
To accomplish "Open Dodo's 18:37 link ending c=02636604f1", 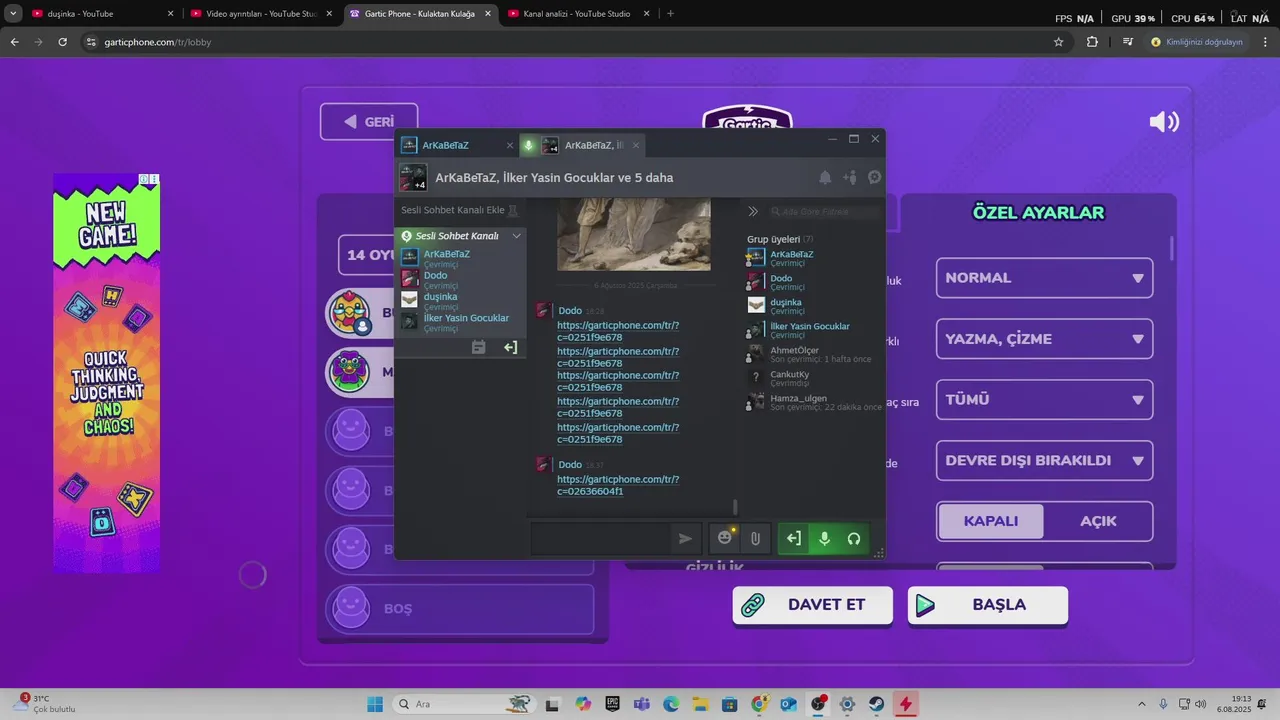I will click(x=618, y=485).
